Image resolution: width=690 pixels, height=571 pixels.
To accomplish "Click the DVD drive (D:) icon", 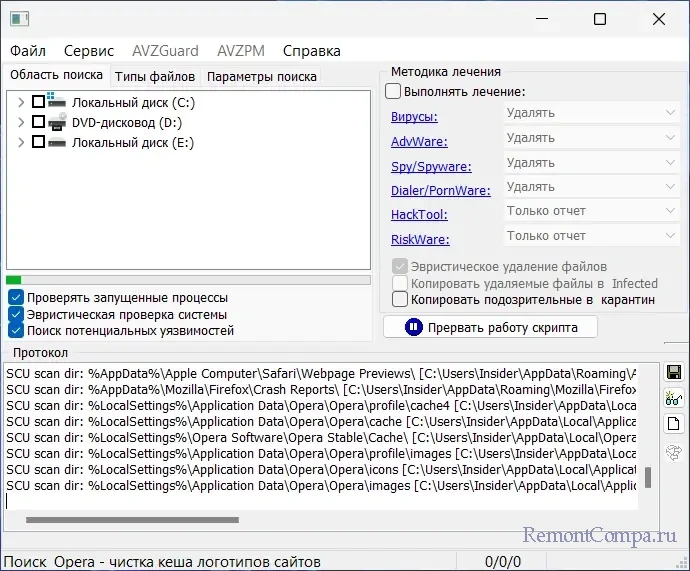I will coord(56,122).
